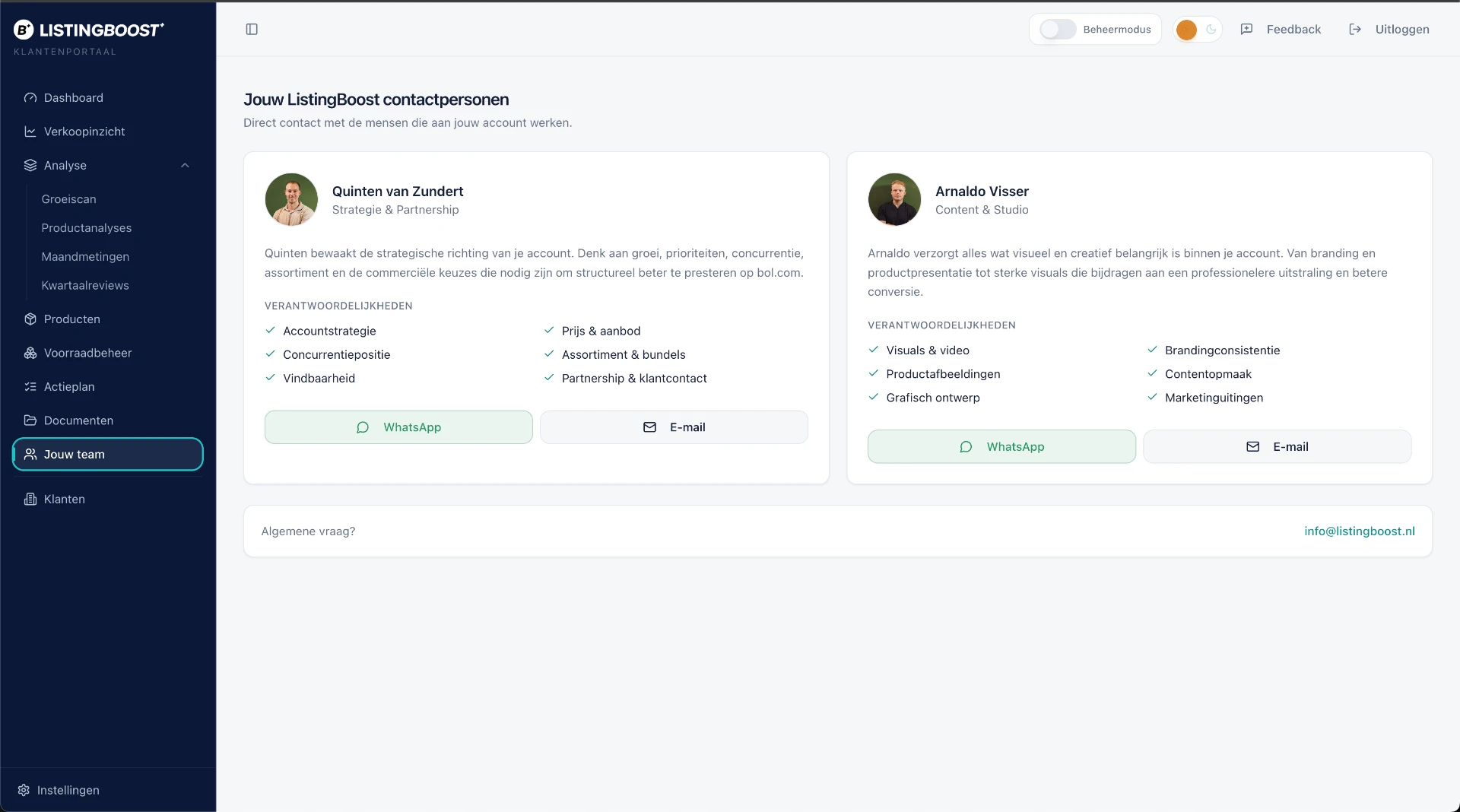Click the Algemene vraag? text
This screenshot has height=812, width=1460.
click(x=308, y=531)
